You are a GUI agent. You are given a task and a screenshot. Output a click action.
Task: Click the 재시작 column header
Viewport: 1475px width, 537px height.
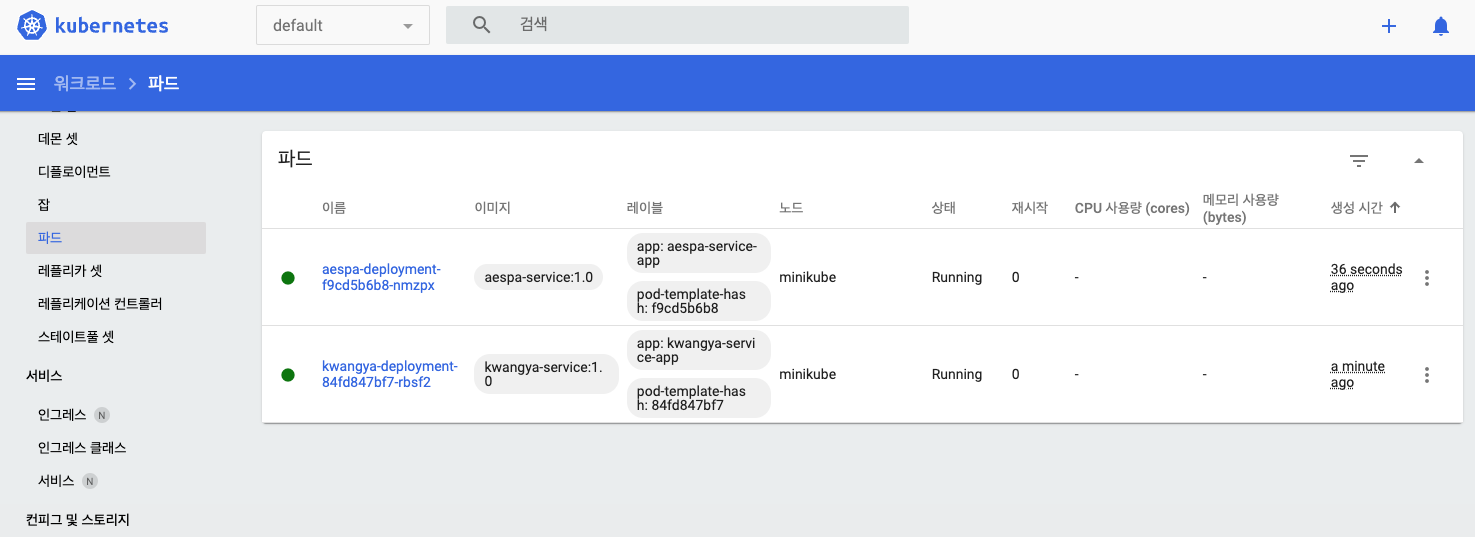coord(1029,208)
